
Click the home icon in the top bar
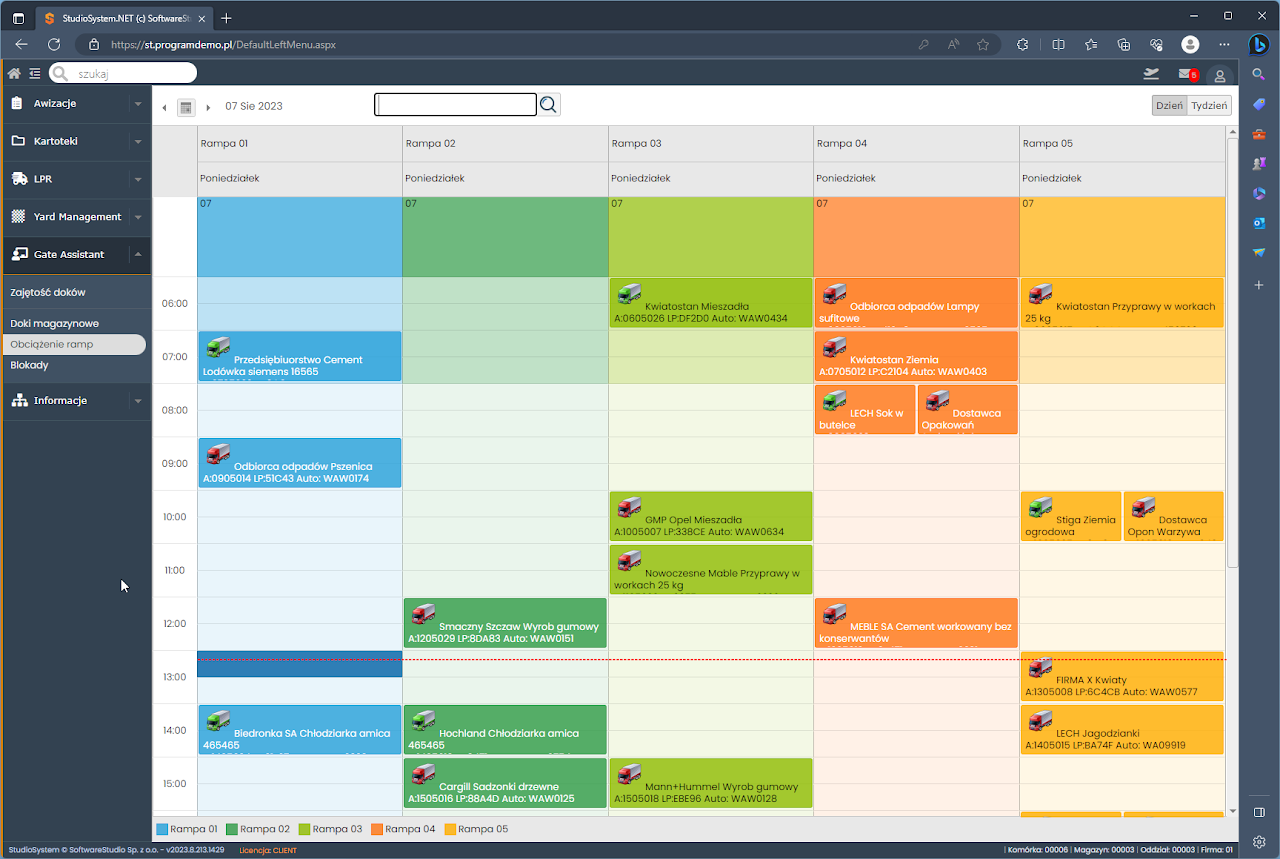pos(14,73)
